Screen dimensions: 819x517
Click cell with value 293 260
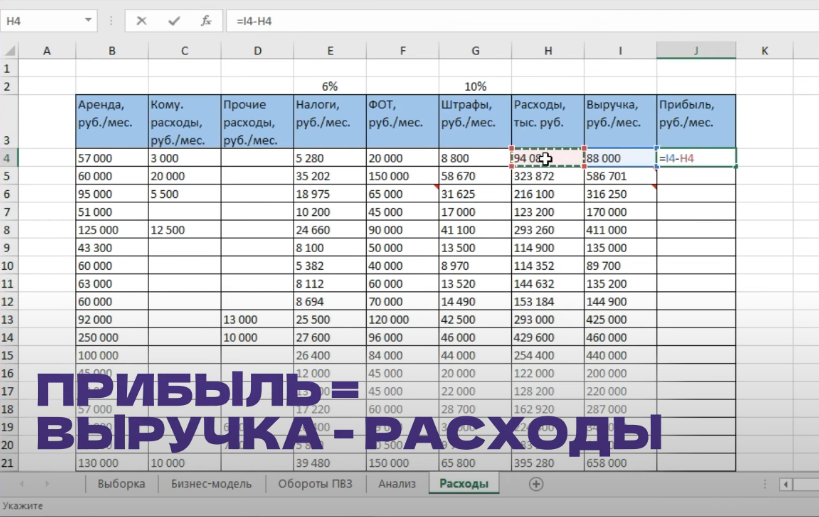coord(548,230)
